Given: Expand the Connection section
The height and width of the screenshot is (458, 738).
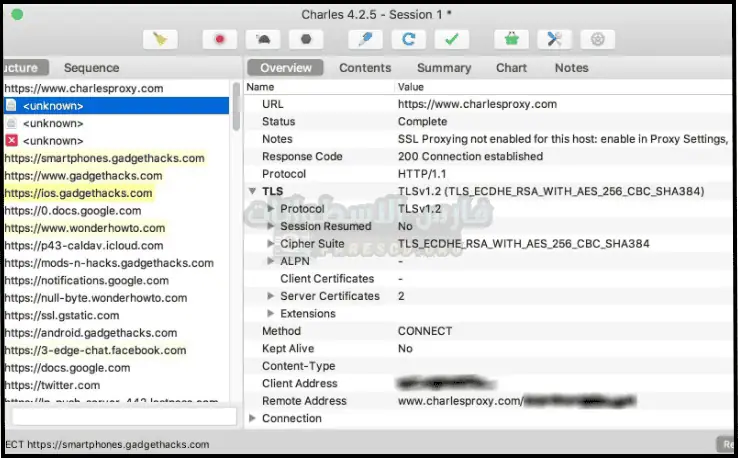Looking at the screenshot, I should point(252,419).
